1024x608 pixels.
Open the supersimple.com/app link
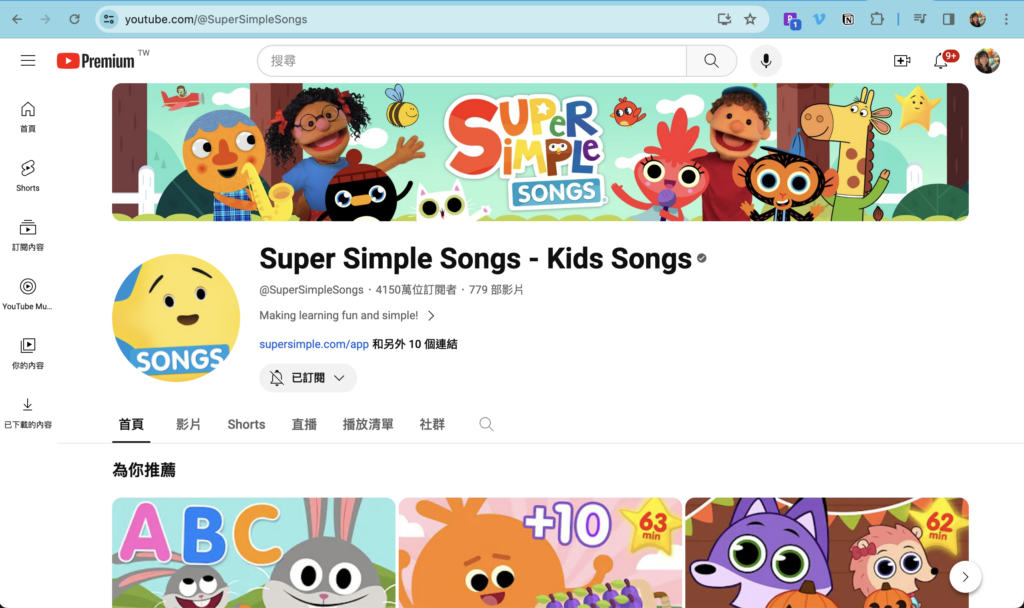click(314, 344)
